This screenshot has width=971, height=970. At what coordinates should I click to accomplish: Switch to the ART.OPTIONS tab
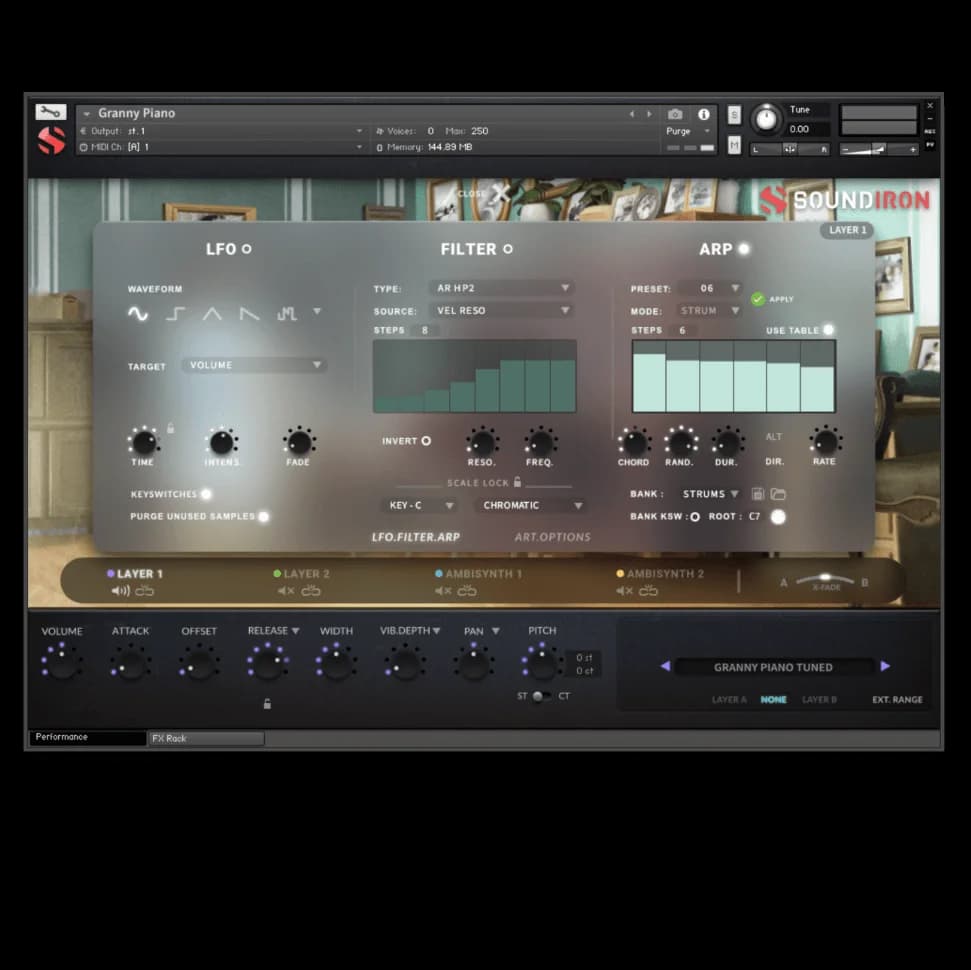point(552,537)
